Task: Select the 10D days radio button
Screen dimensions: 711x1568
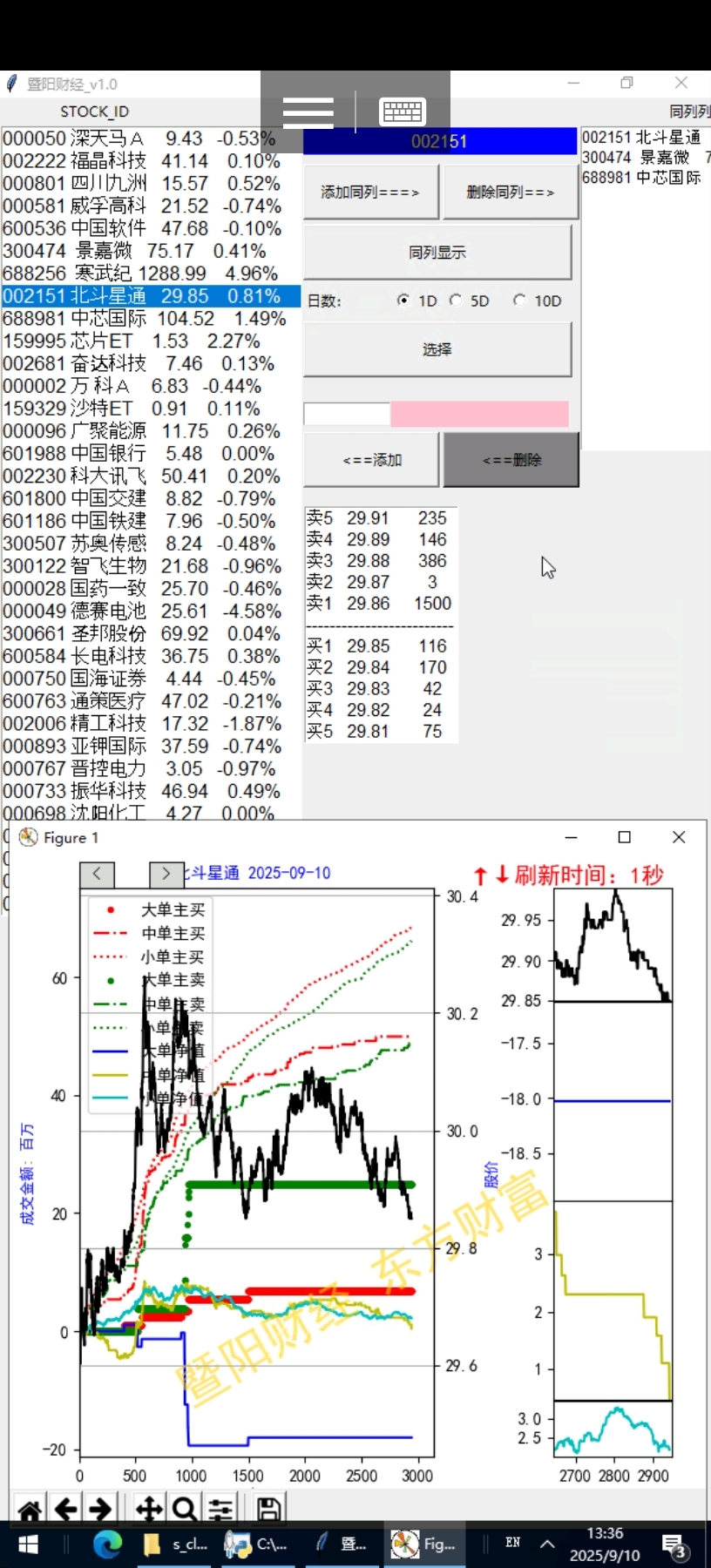Action: click(519, 300)
